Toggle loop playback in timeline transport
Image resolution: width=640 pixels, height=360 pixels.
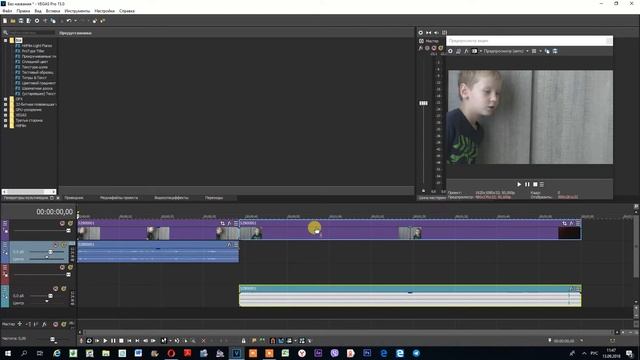pyautogui.click(x=89, y=341)
